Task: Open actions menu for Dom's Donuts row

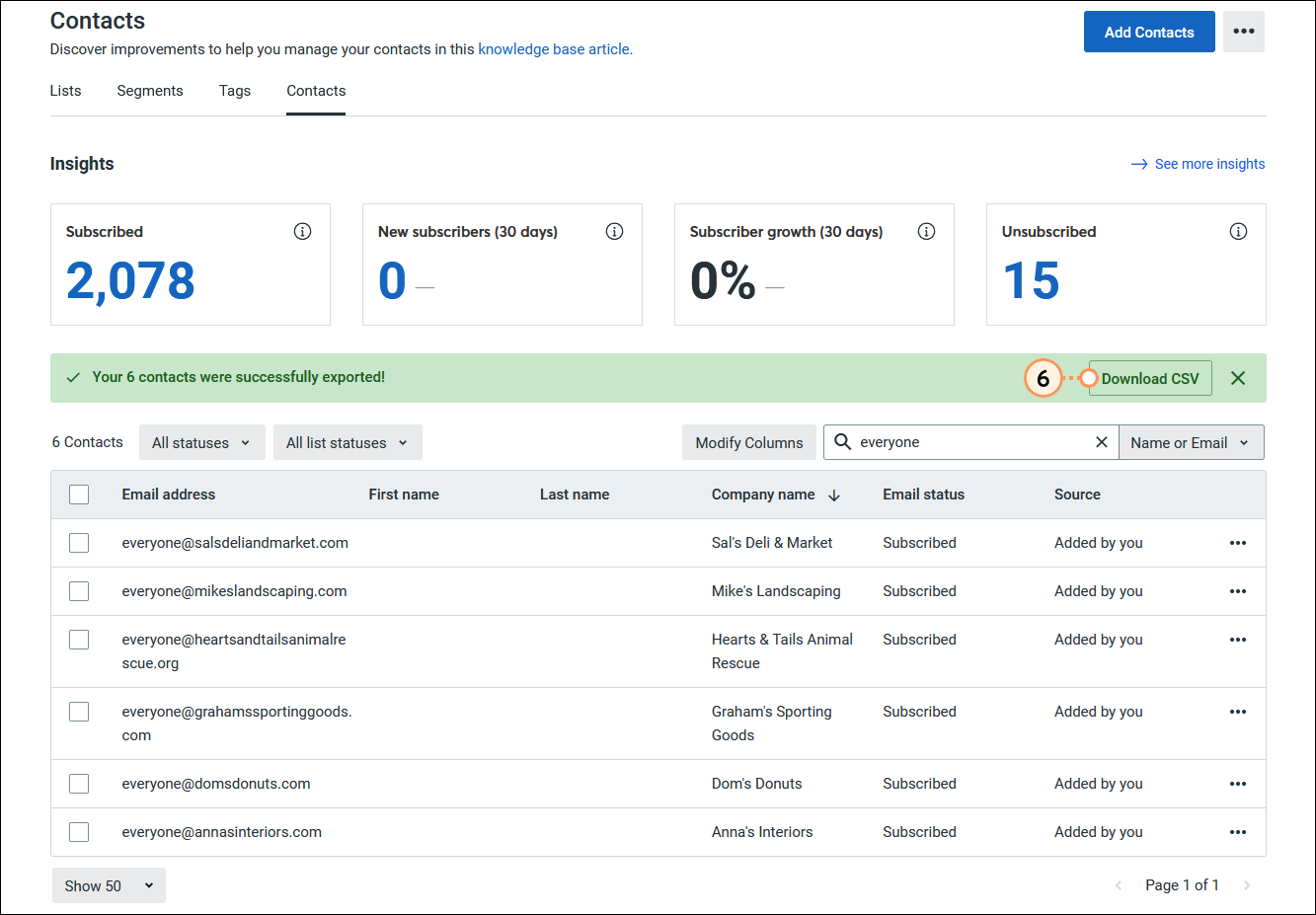Action: click(1238, 784)
